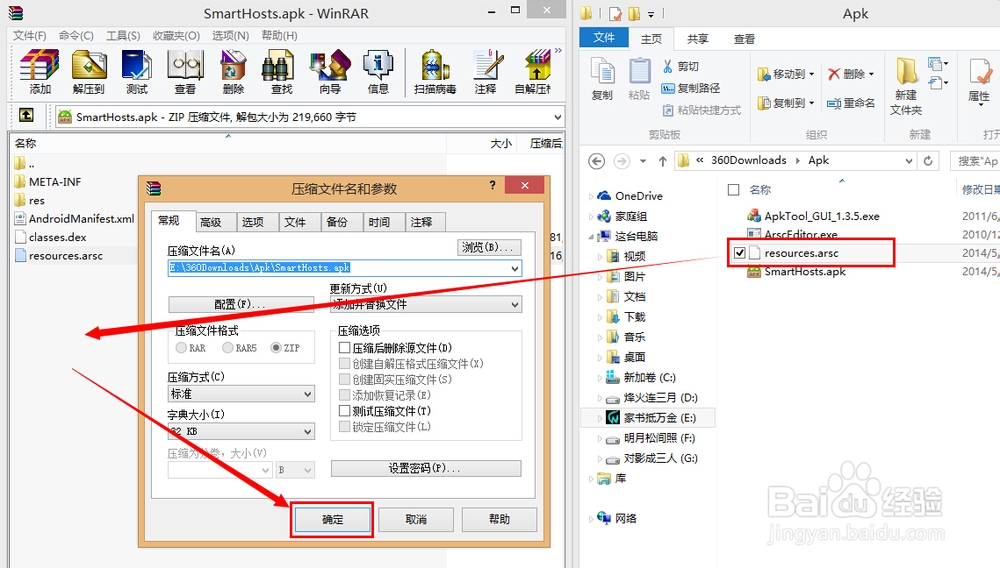Click the 剪切 (Cut) scissors in Explorer ribbon
This screenshot has height=568, width=1000.
(x=680, y=66)
